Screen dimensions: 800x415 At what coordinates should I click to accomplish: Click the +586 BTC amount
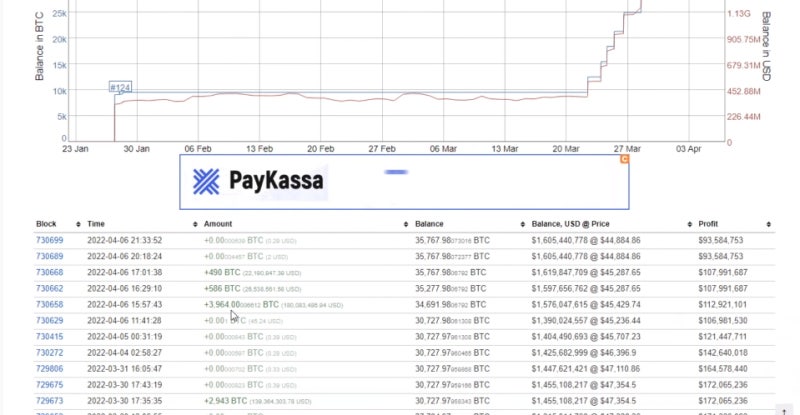(x=222, y=288)
